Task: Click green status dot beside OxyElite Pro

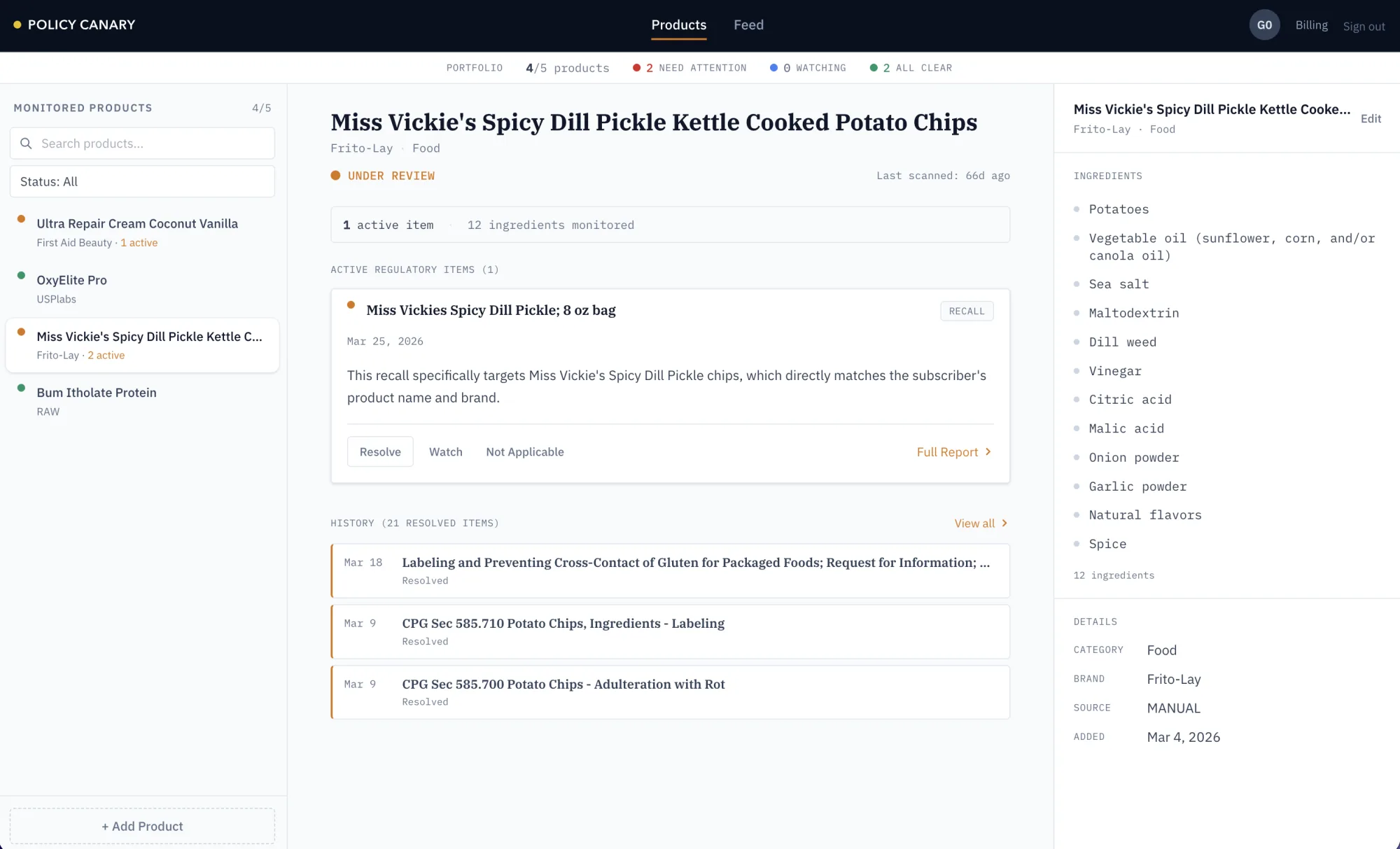Action: 21,275
